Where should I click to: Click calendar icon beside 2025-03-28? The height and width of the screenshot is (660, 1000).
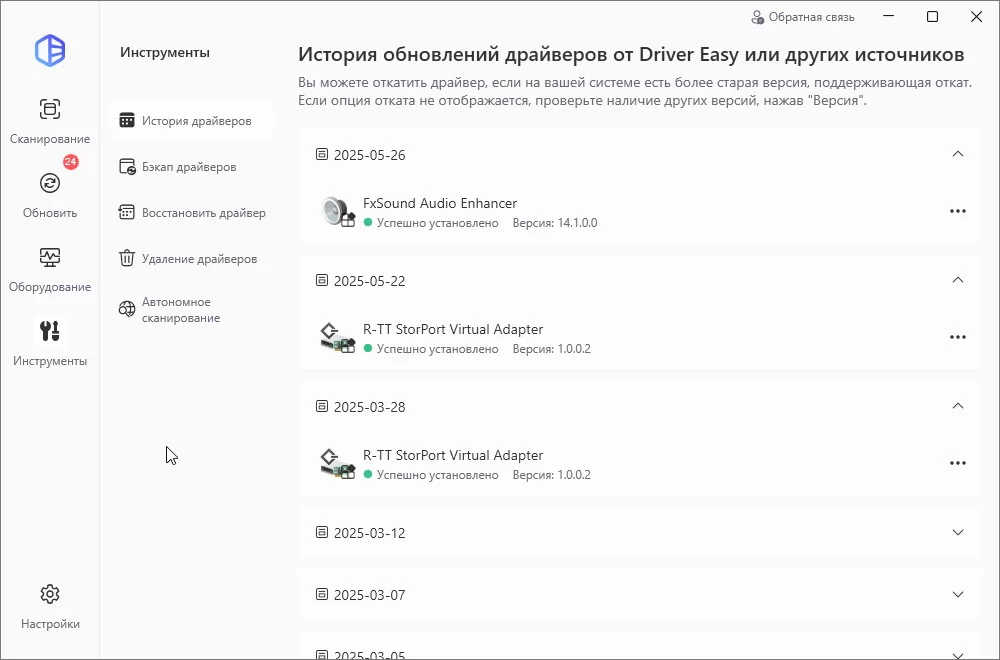322,406
